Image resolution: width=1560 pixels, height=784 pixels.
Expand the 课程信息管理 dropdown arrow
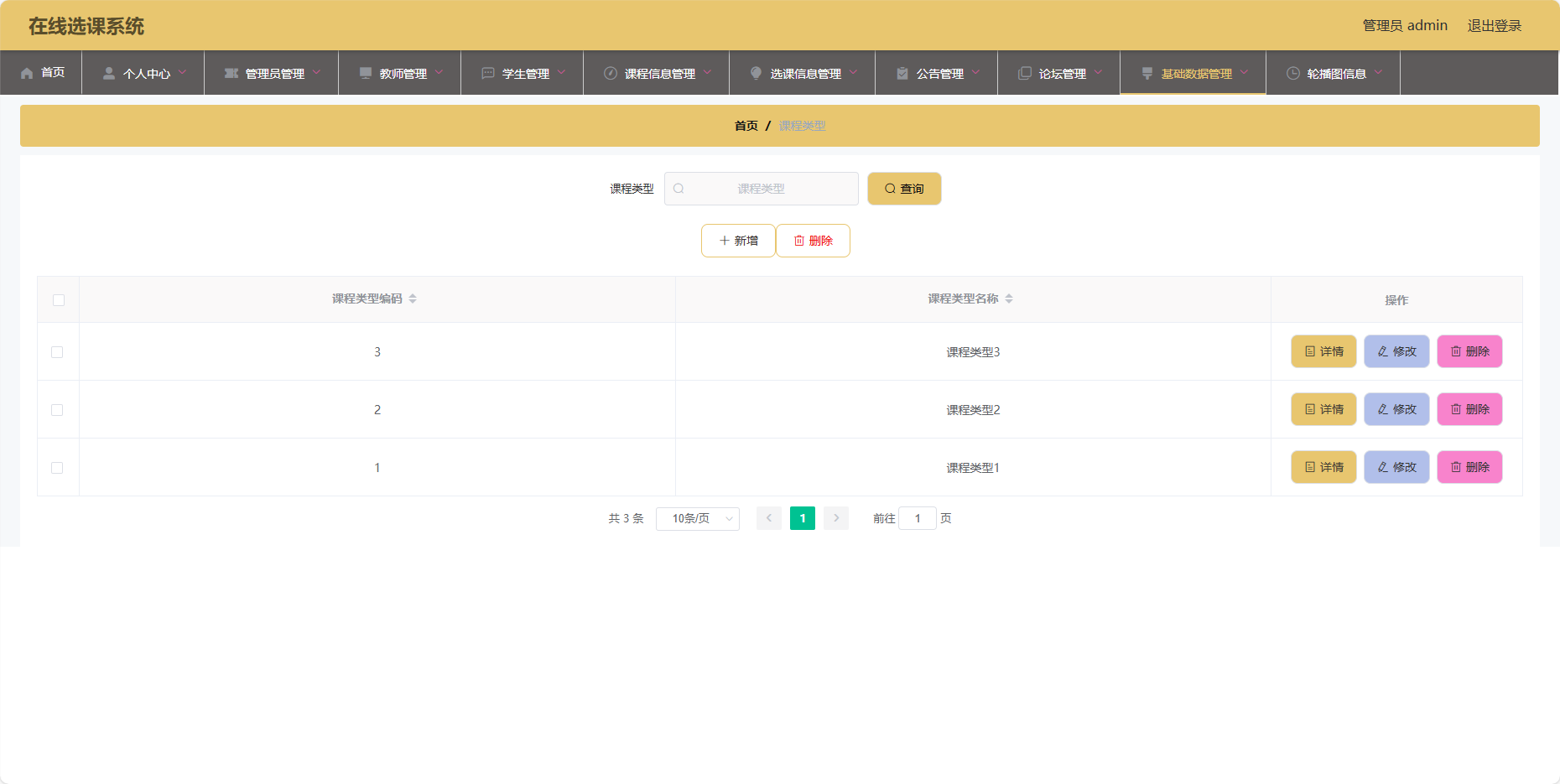point(707,72)
